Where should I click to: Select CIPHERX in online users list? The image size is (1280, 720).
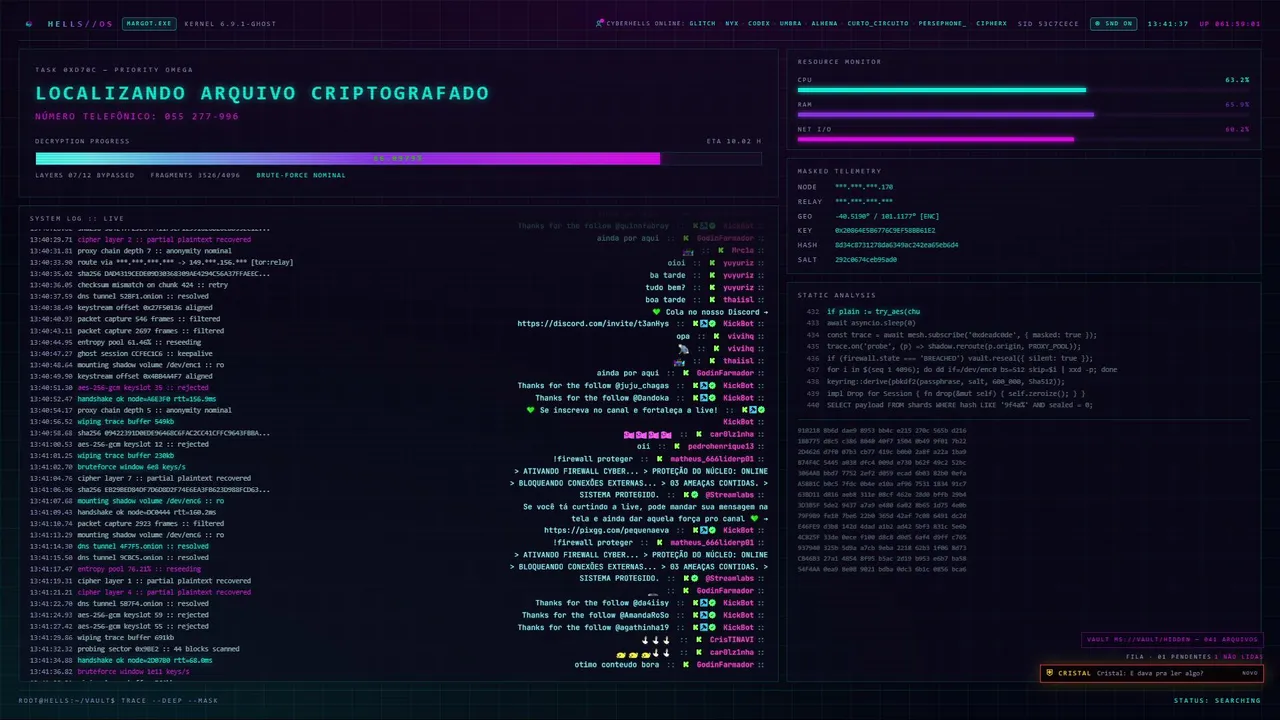pos(992,23)
